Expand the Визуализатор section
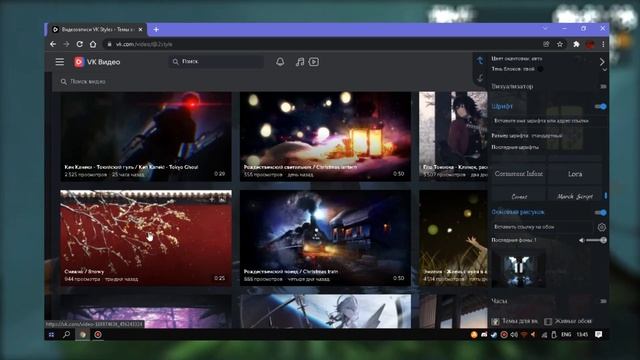 point(602,87)
